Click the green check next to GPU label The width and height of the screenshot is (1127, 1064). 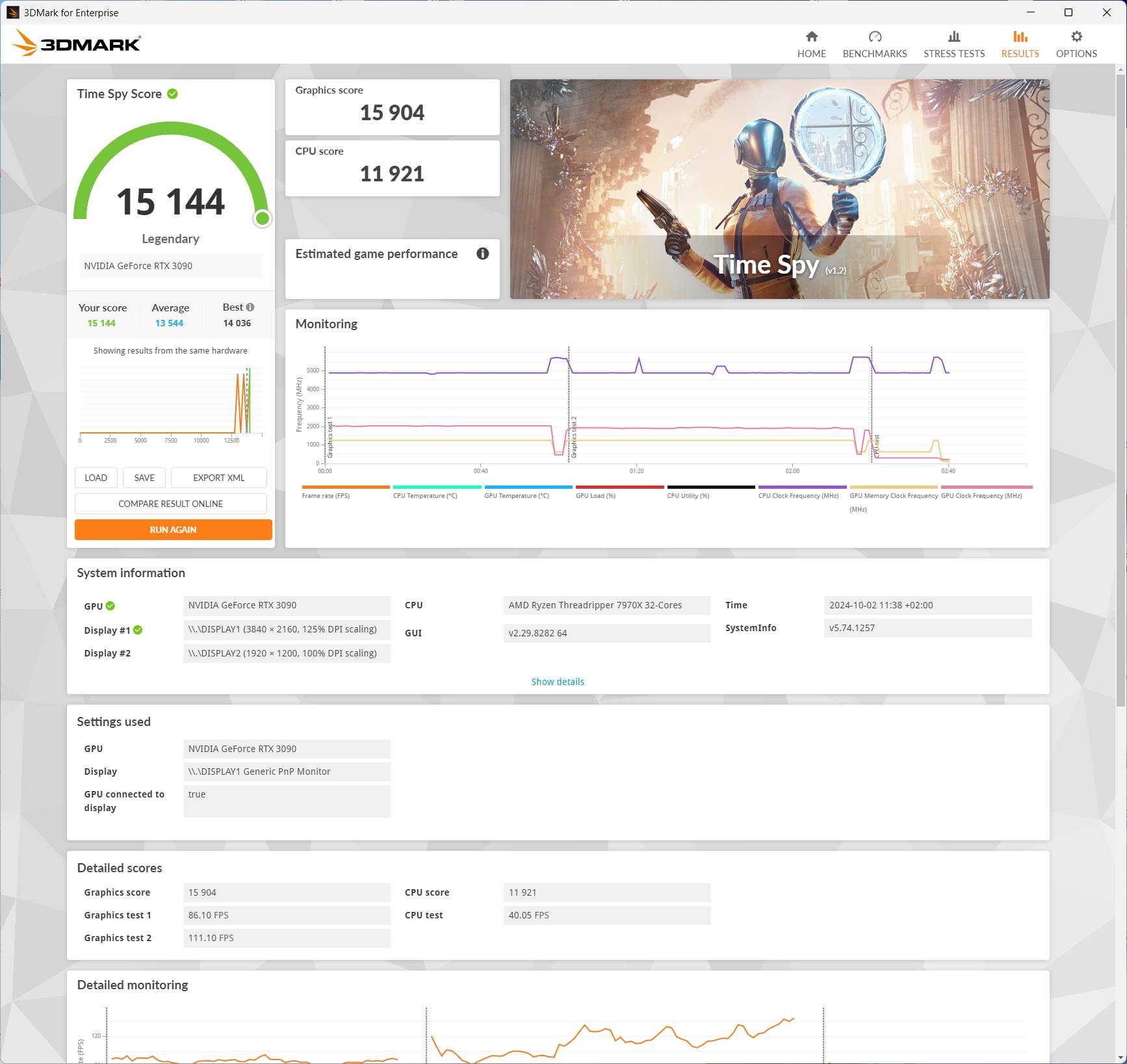pos(110,606)
